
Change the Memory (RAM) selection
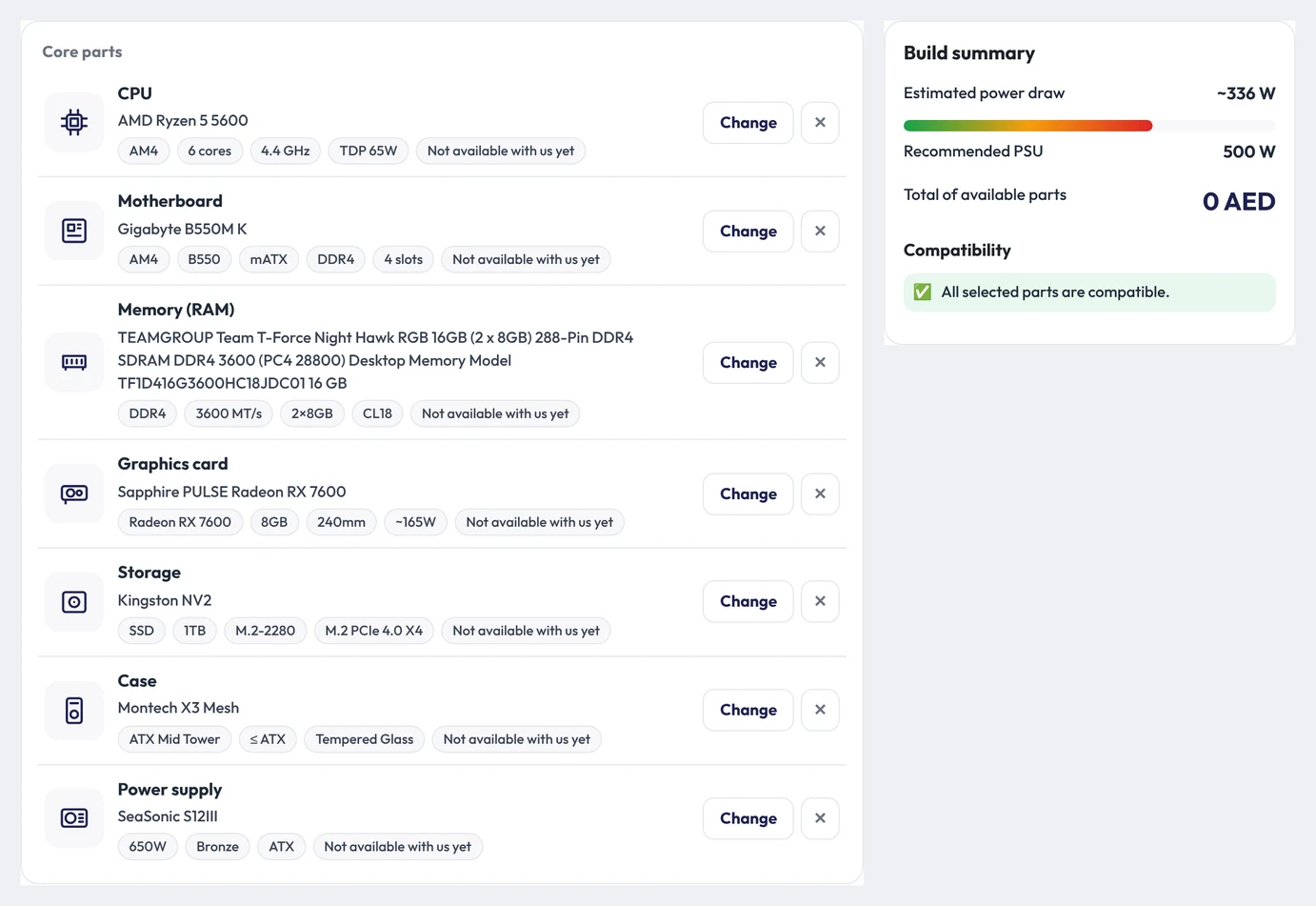(x=748, y=363)
